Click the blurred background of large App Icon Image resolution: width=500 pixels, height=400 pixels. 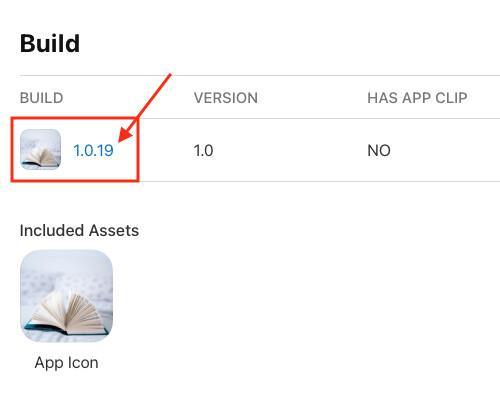coord(67,267)
